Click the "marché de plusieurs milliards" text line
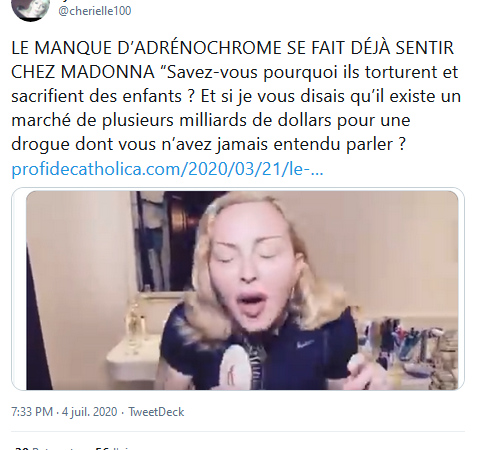 point(210,120)
